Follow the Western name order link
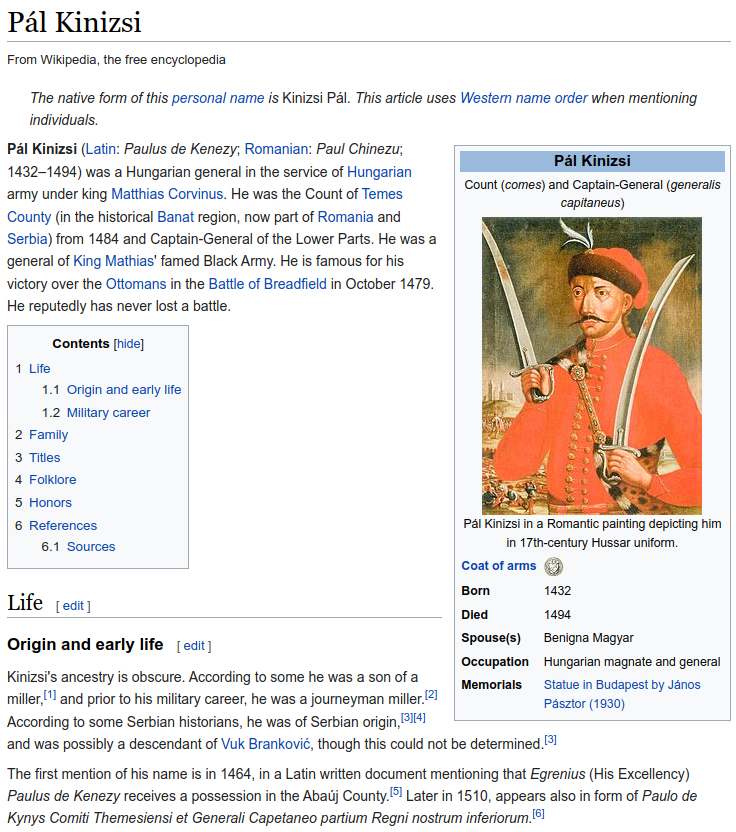 pos(524,98)
